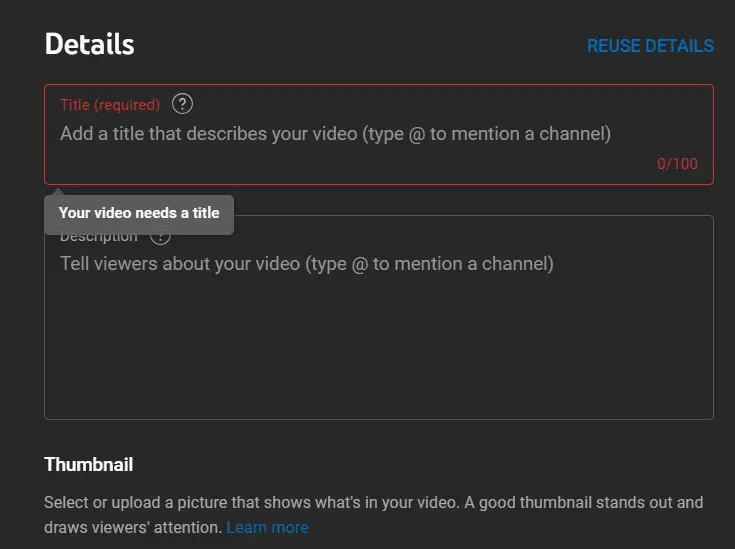Focus the Title required input field
735x549 pixels.
[379, 135]
